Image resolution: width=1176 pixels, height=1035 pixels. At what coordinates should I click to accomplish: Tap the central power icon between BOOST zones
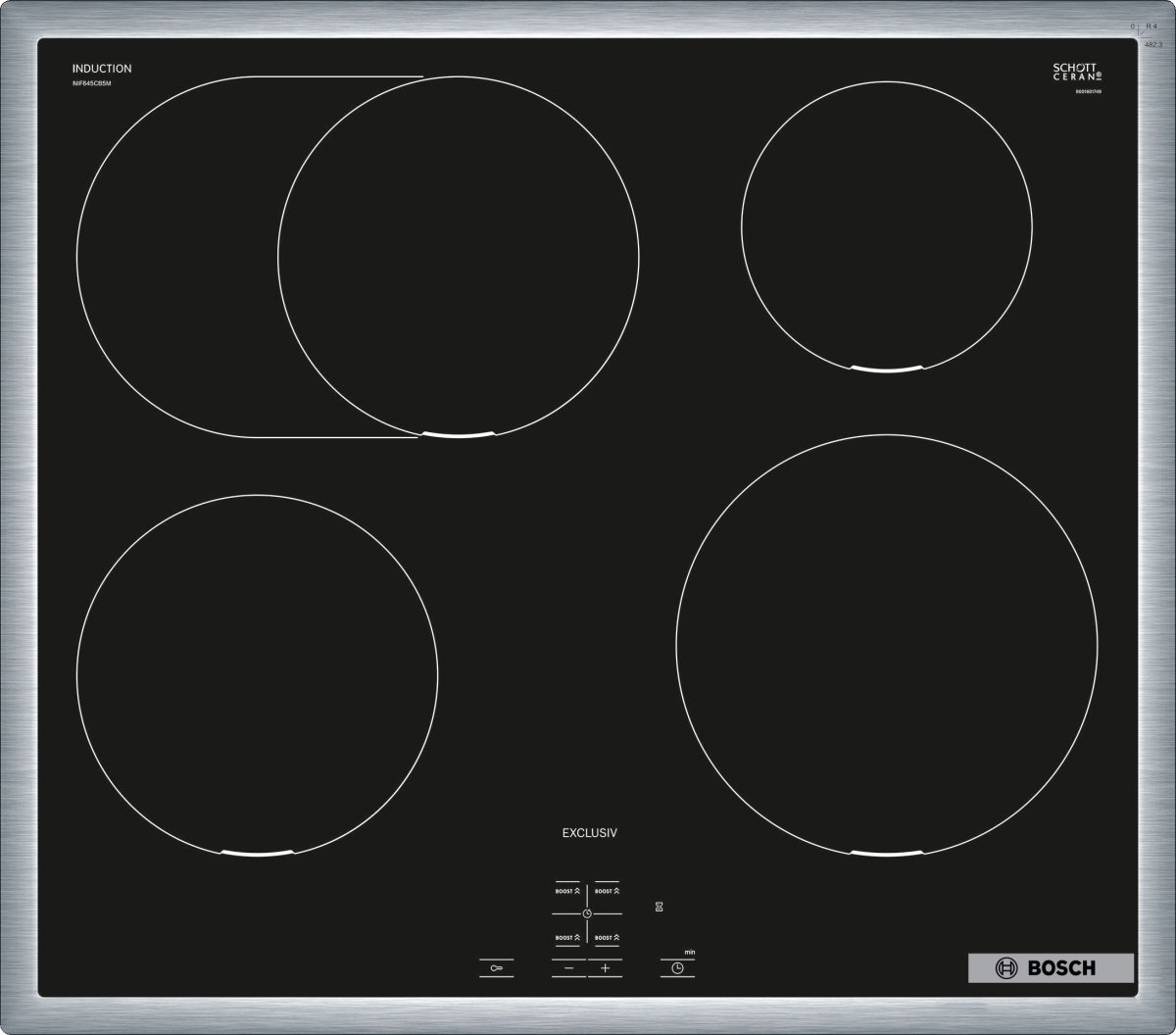coord(587,913)
